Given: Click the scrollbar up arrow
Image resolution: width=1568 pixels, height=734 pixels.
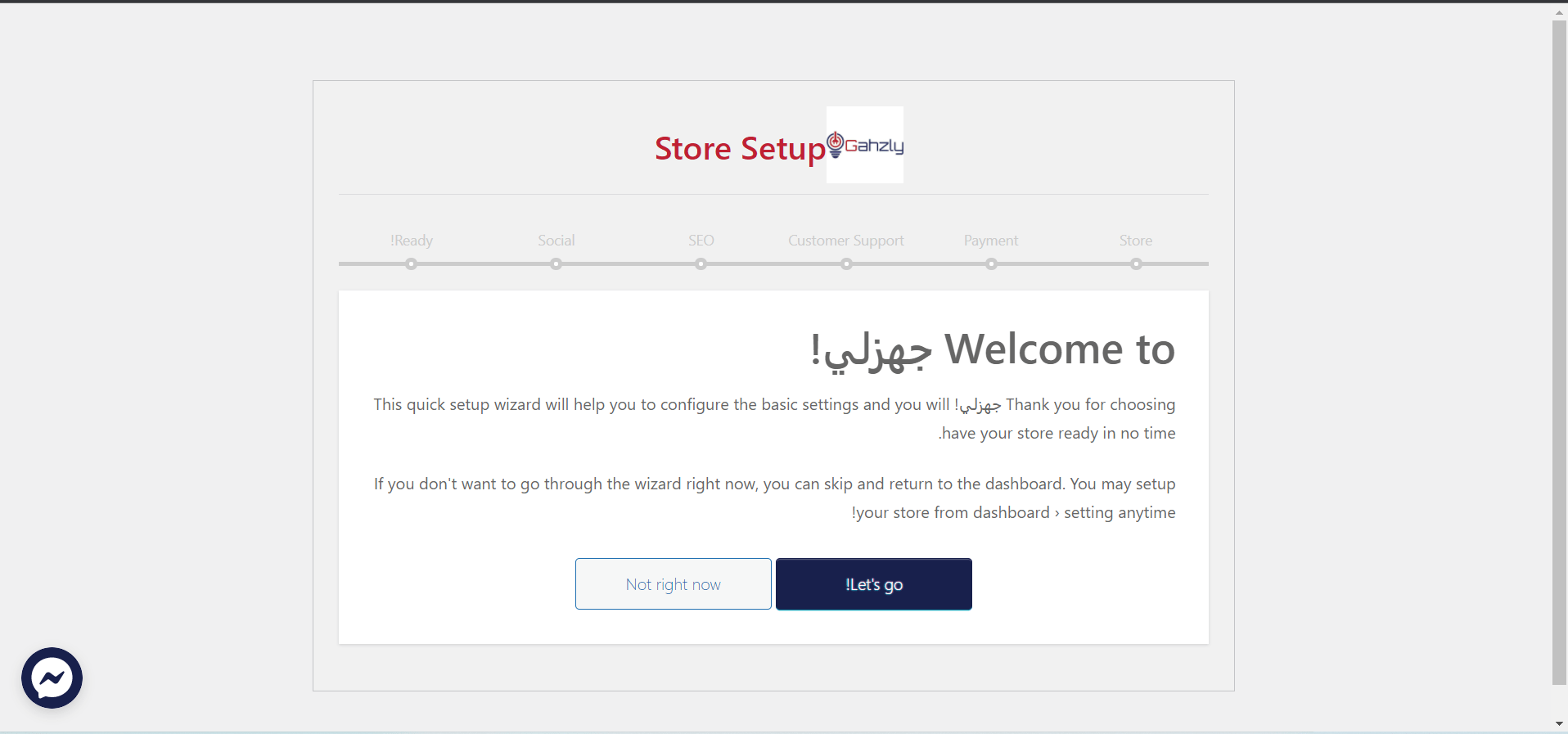Looking at the screenshot, I should click(x=1559, y=13).
